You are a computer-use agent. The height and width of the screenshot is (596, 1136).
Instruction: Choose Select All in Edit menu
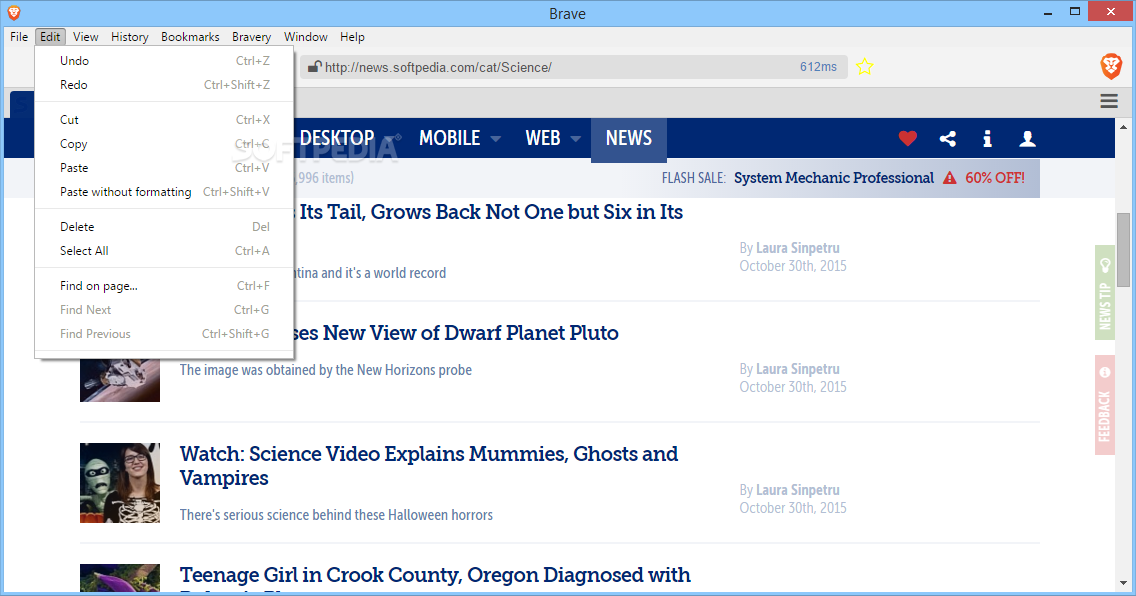click(x=164, y=251)
